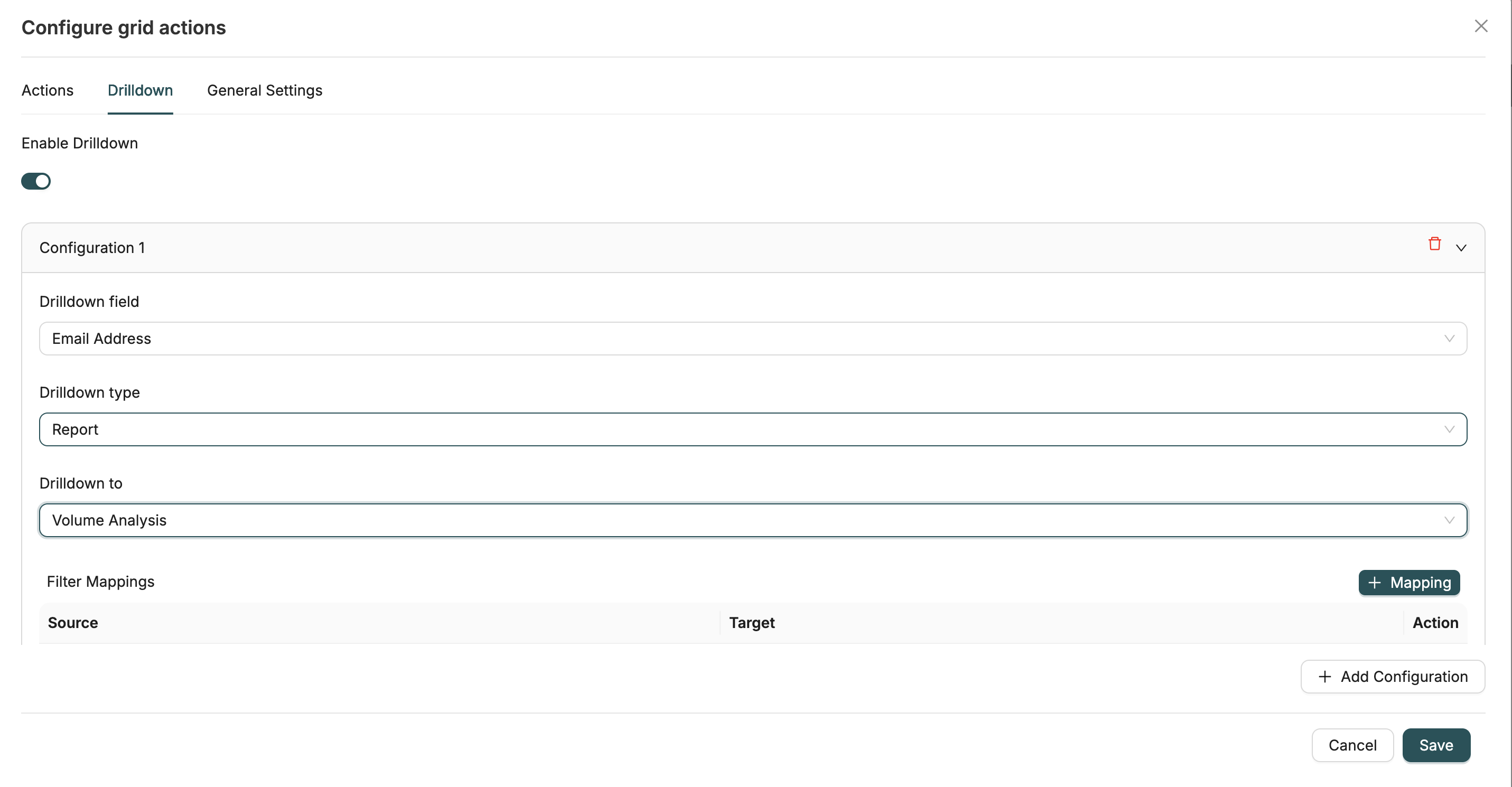
Task: Switch to the General Settings tab
Action: click(264, 90)
